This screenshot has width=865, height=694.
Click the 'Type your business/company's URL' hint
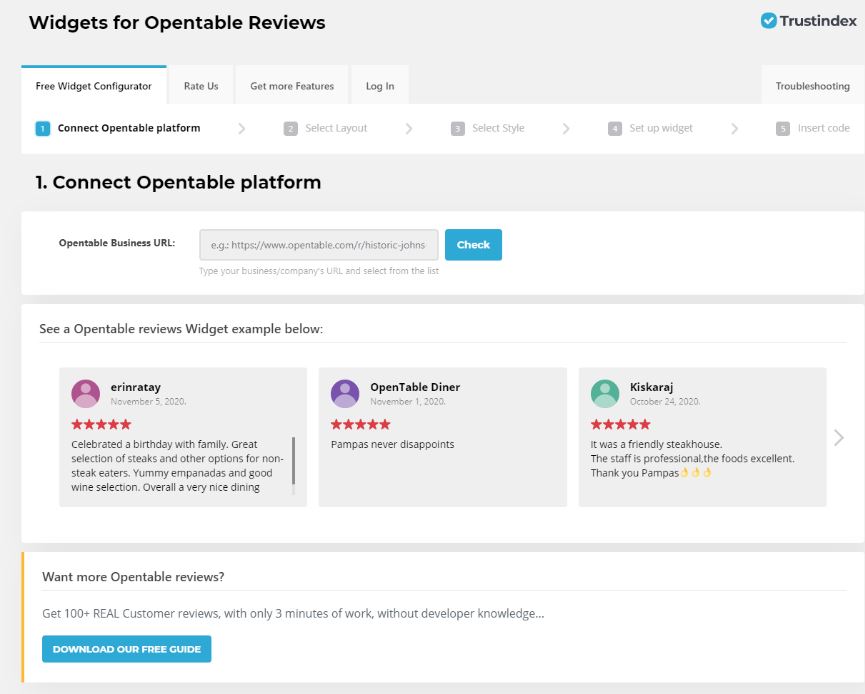[x=319, y=271]
